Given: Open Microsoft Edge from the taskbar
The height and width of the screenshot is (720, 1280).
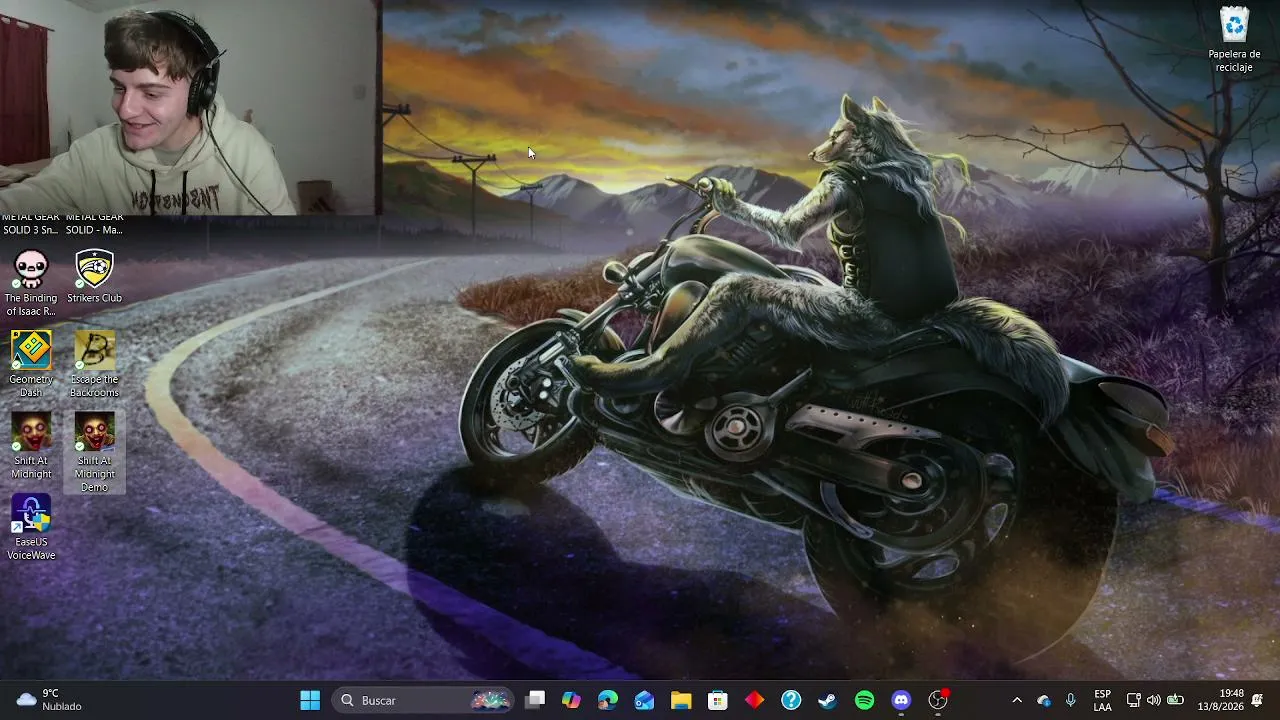Looking at the screenshot, I should coord(608,700).
